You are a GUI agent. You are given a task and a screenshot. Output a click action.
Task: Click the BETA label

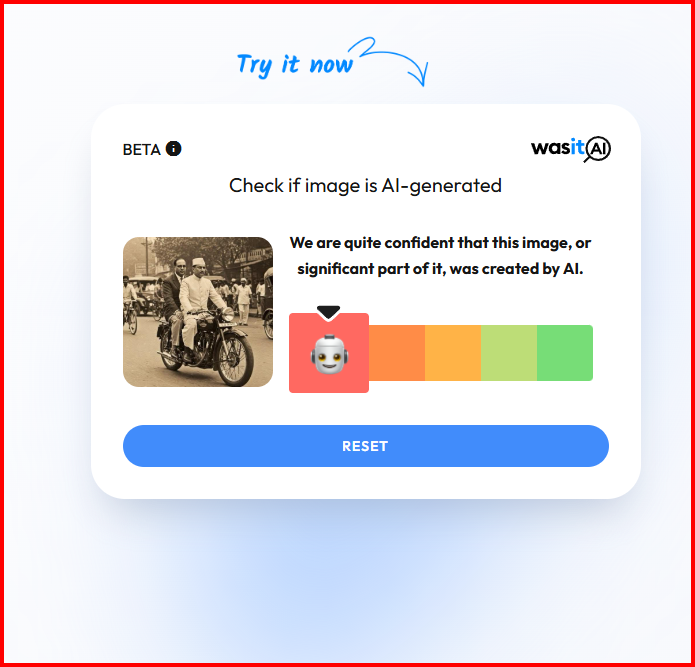click(141, 149)
